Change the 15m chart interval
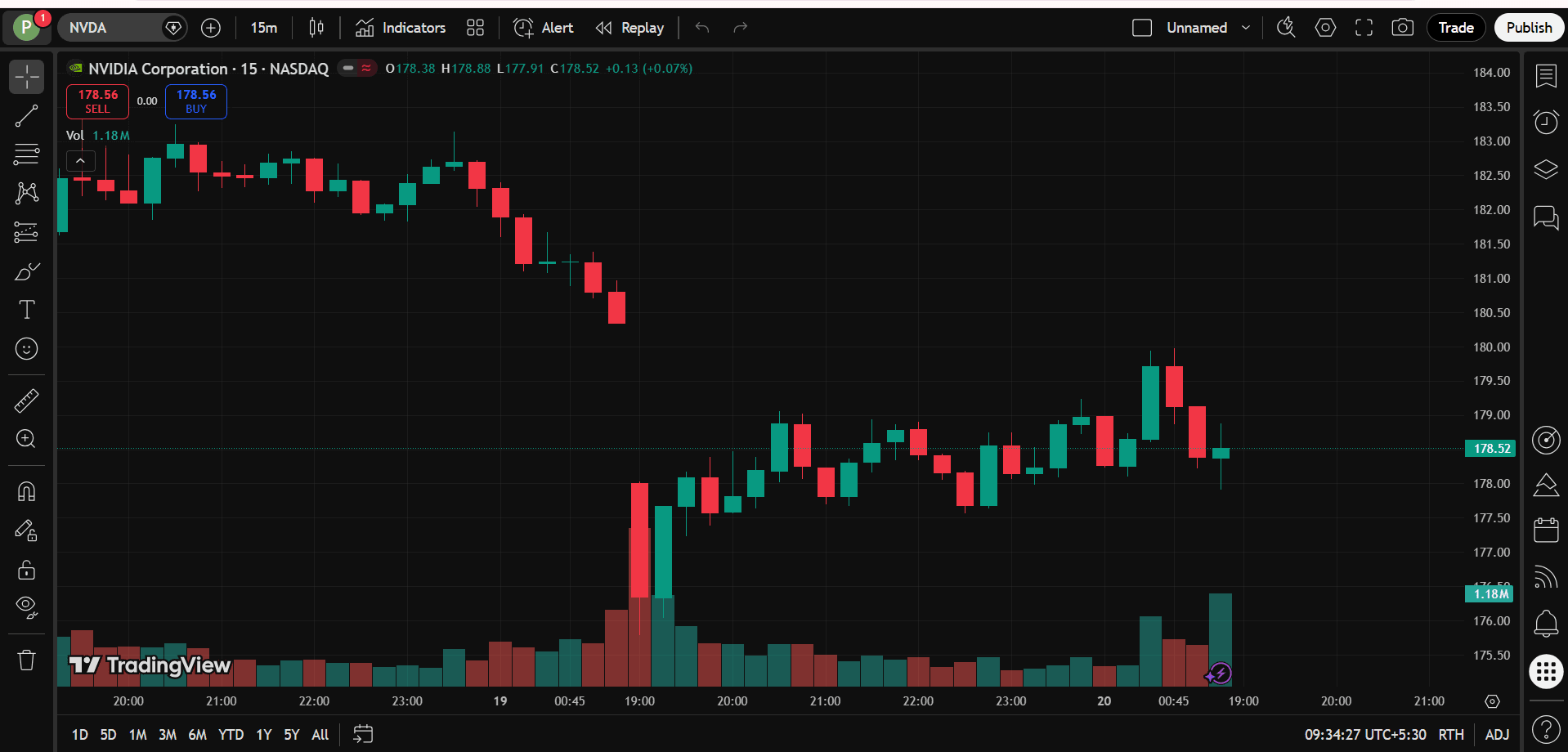The height and width of the screenshot is (752, 1568). point(263,28)
